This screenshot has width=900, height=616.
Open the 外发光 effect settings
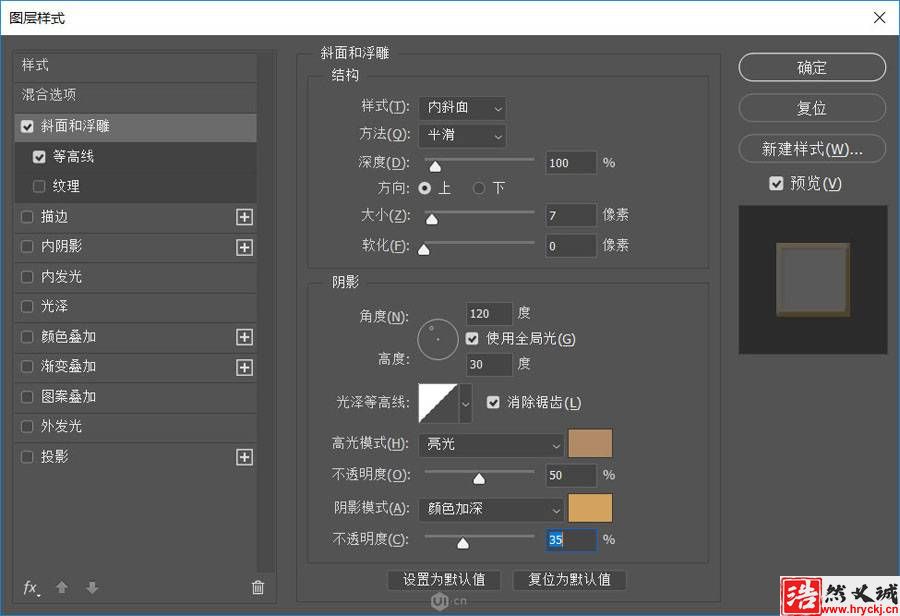[x=61, y=427]
